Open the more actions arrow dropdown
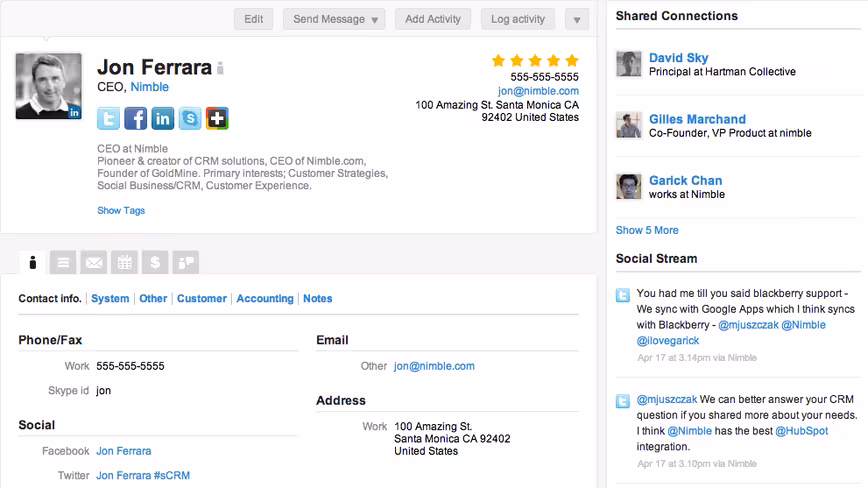This screenshot has width=868, height=488. point(577,19)
